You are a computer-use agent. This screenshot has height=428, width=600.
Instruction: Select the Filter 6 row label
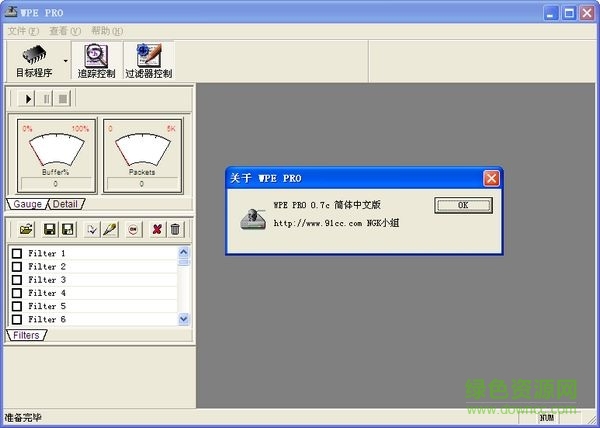(47, 319)
